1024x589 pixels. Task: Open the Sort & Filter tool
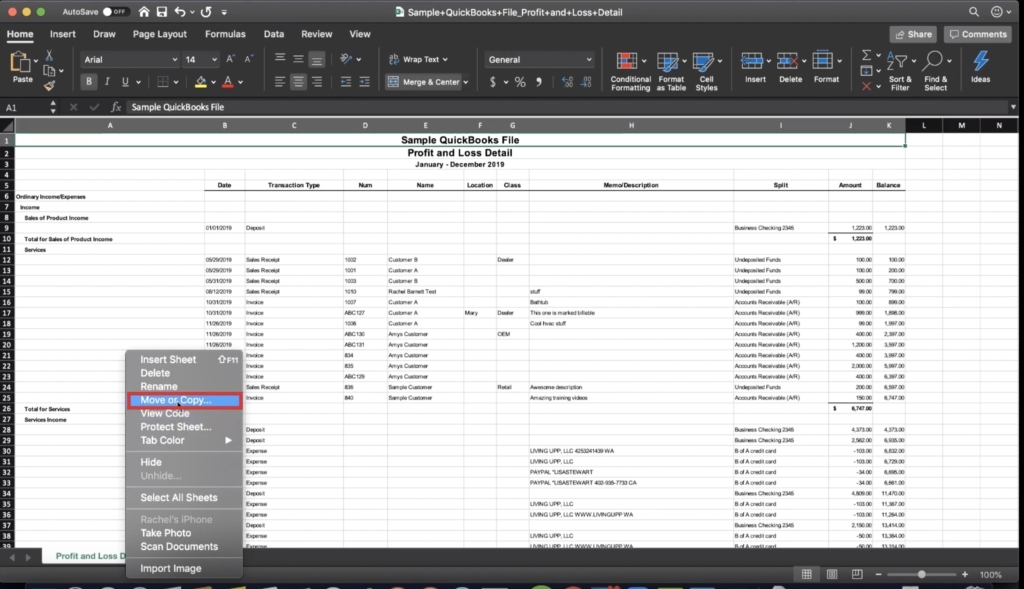point(899,71)
